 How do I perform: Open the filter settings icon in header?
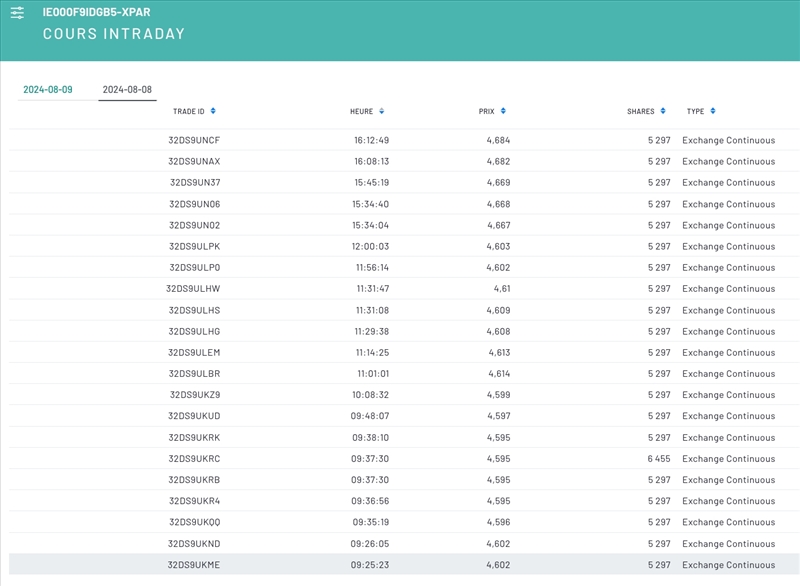(x=17, y=13)
